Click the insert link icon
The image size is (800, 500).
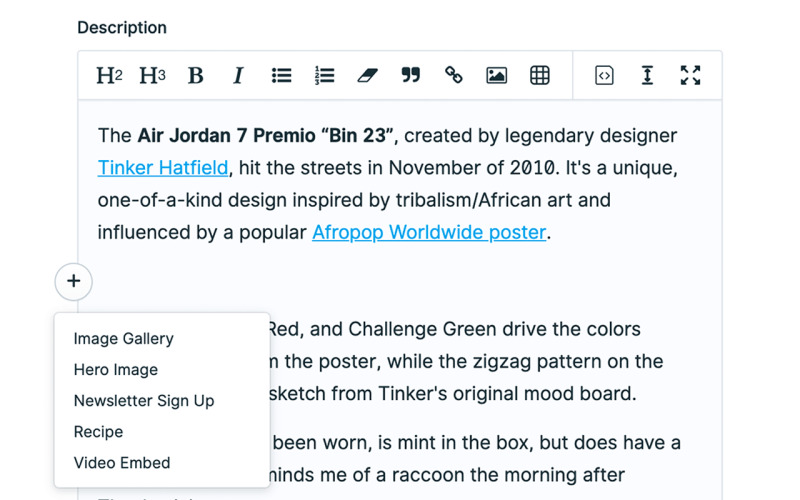point(453,76)
